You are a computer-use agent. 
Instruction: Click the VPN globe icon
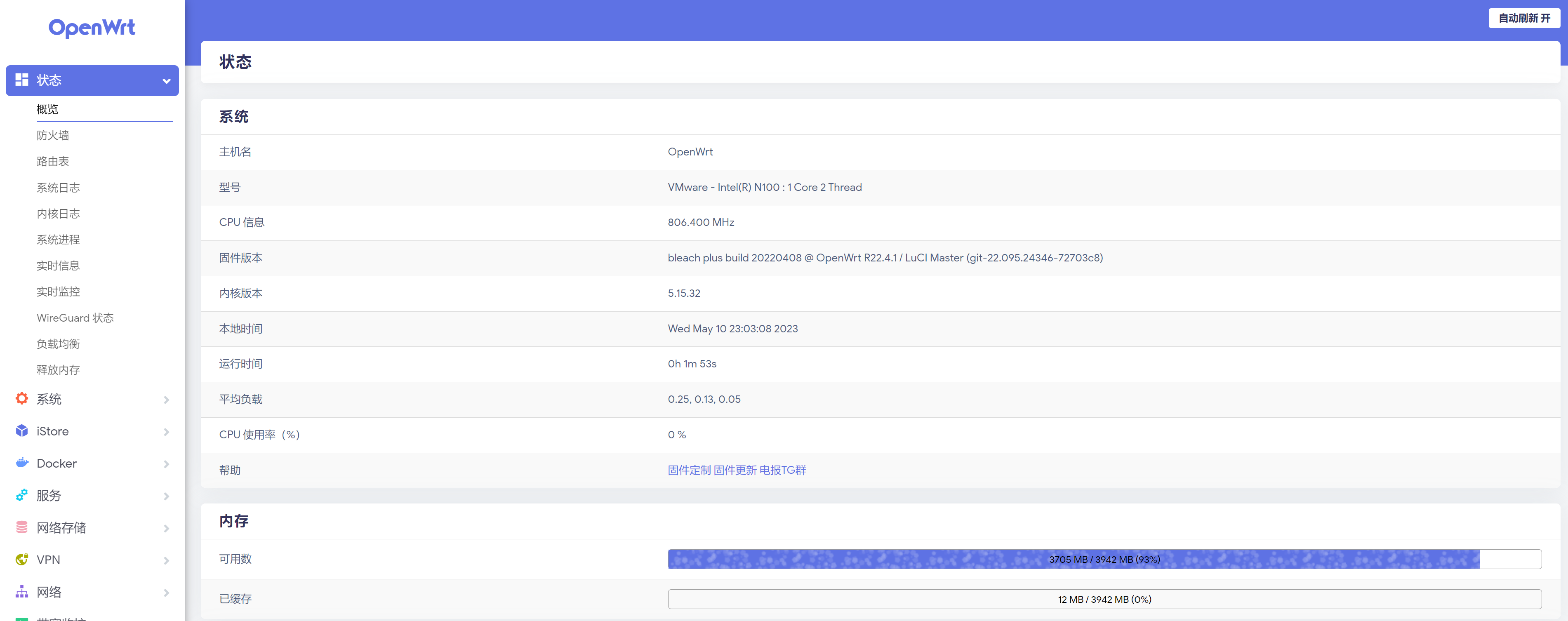pos(22,560)
